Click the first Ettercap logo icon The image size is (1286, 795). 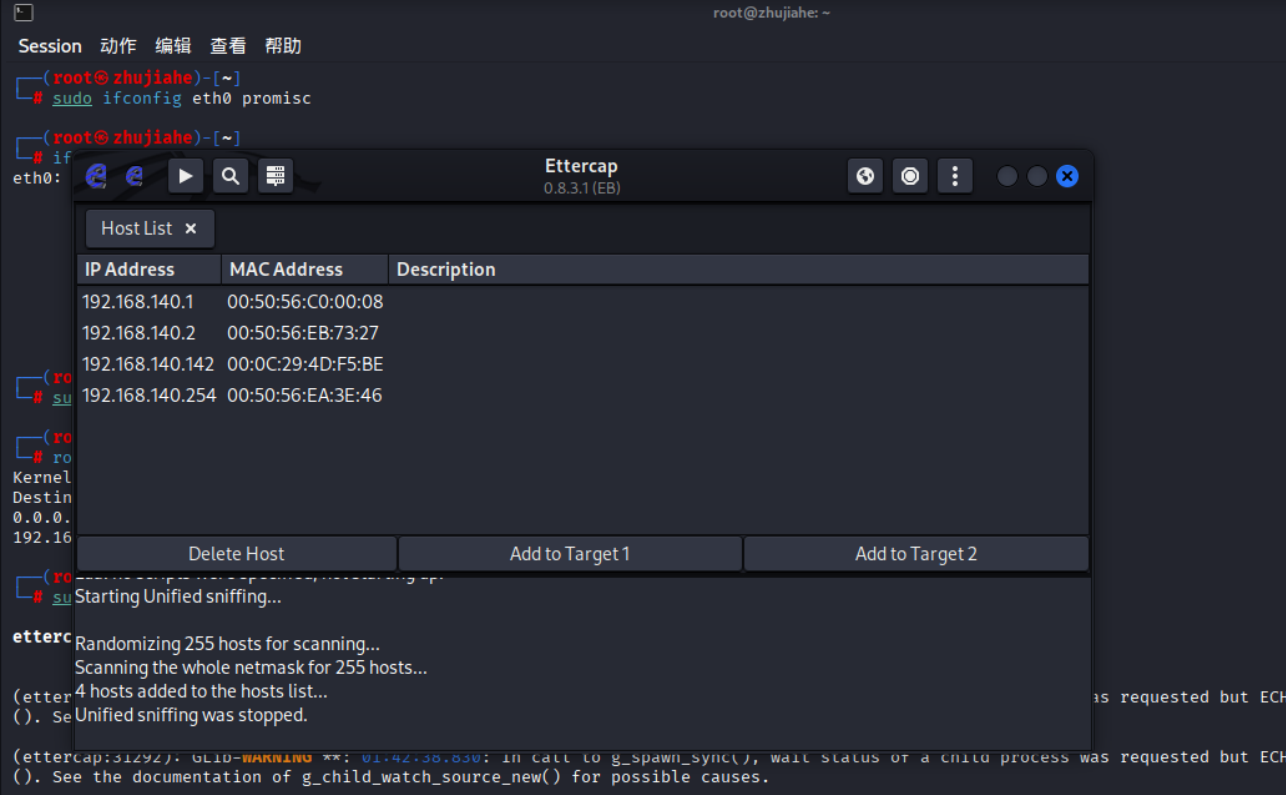[x=96, y=176]
